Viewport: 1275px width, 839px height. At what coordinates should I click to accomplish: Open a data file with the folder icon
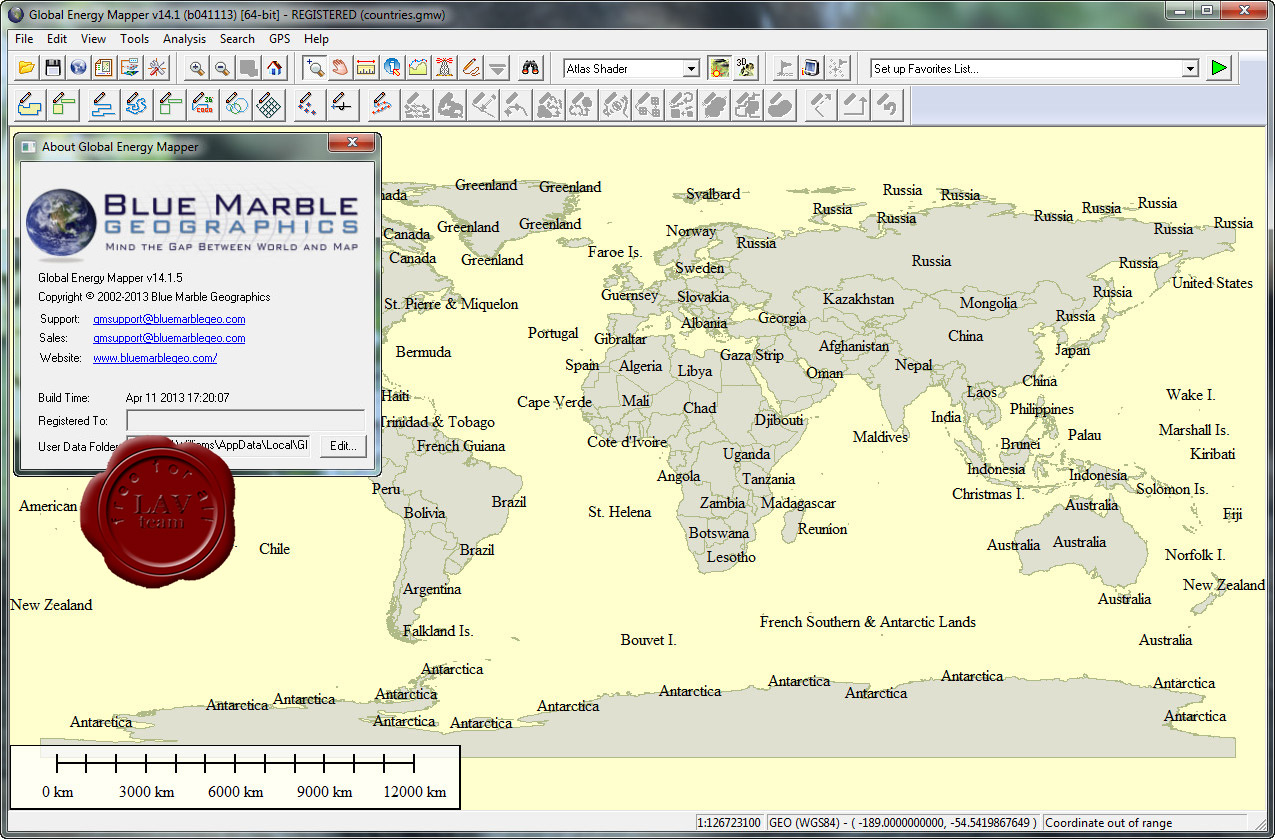point(27,68)
